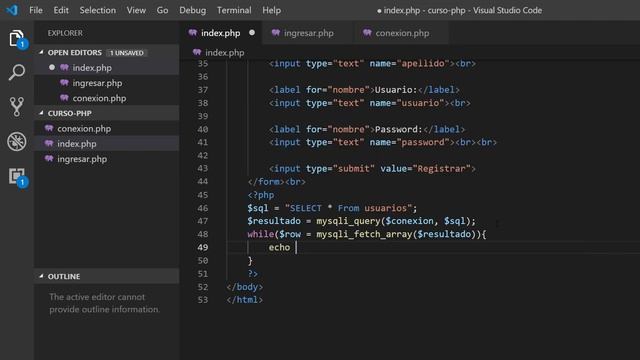640x360 pixels.
Task: Open conexion.php in CURSO-PHP folder
Action: pos(107,129)
